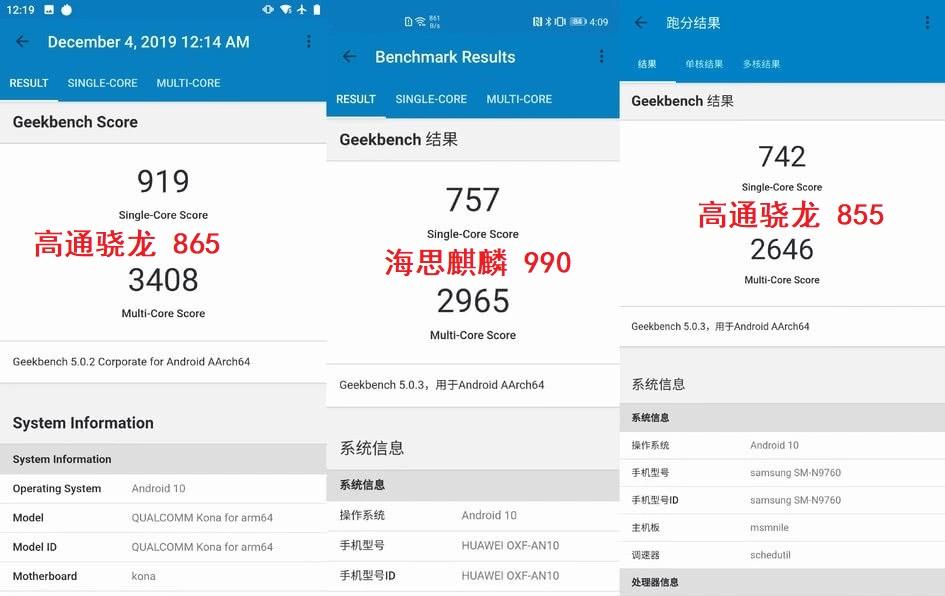Tap 手机型号 row showing samsung SM-N9760

(x=782, y=472)
